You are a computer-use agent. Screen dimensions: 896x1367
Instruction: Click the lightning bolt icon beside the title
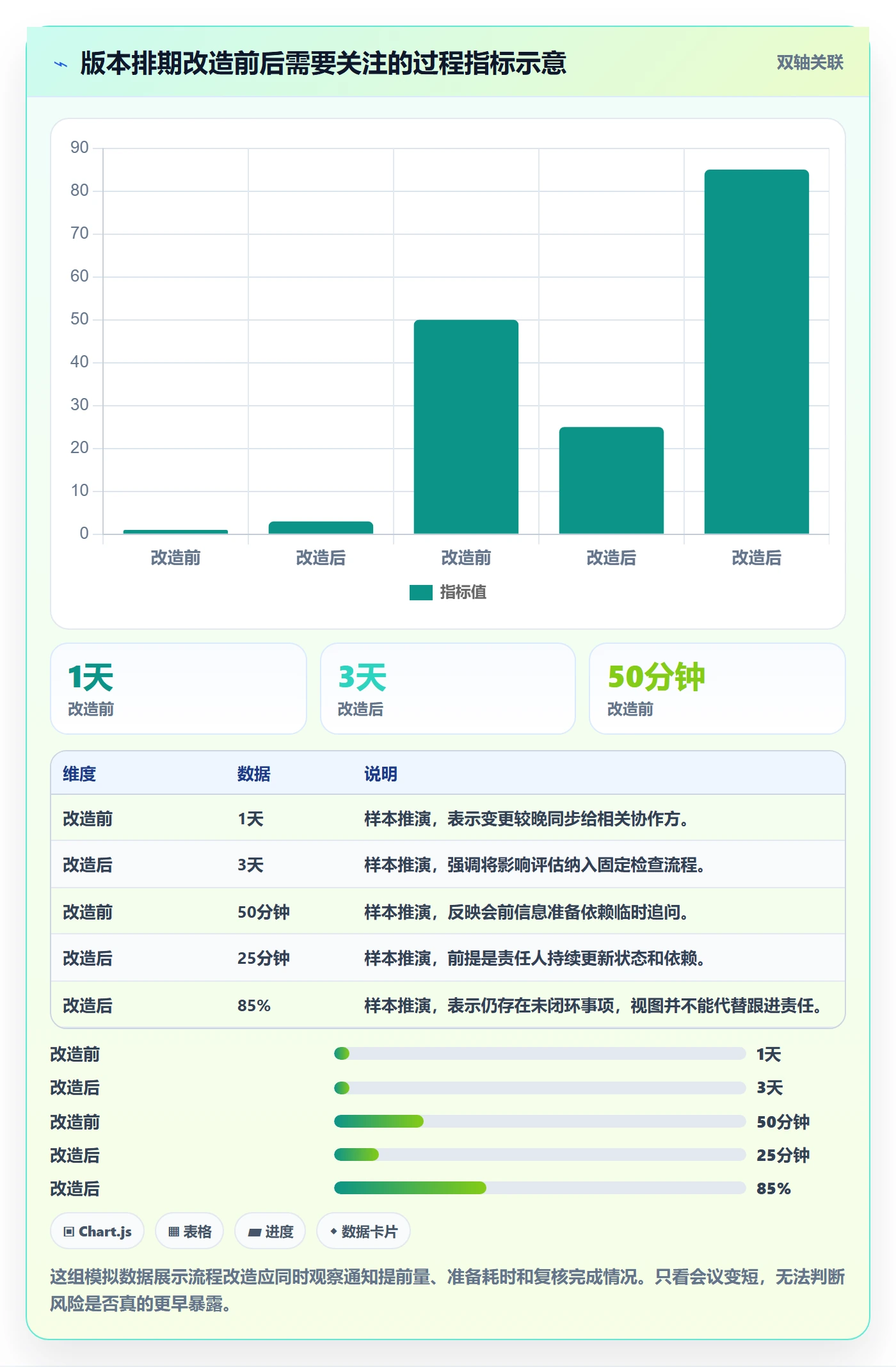tap(61, 64)
